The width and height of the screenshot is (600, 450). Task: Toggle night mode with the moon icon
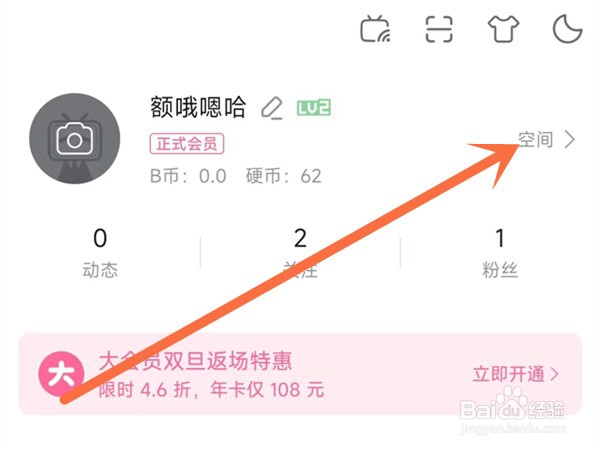tap(567, 29)
